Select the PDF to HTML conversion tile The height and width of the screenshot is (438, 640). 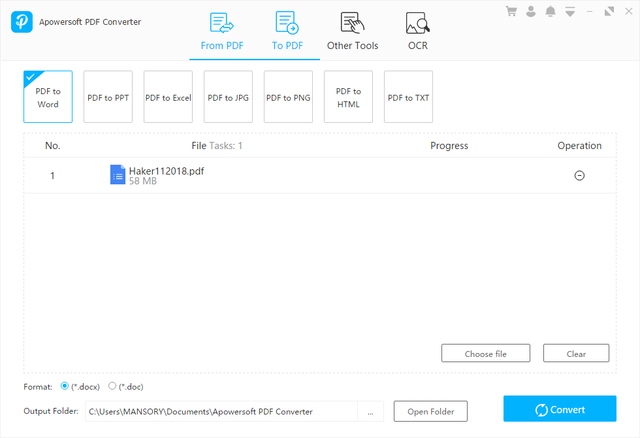pos(348,97)
